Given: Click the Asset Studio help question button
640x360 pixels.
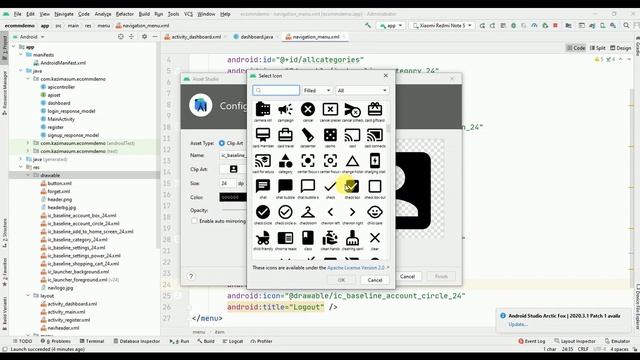Looking at the screenshot, I should tap(191, 276).
